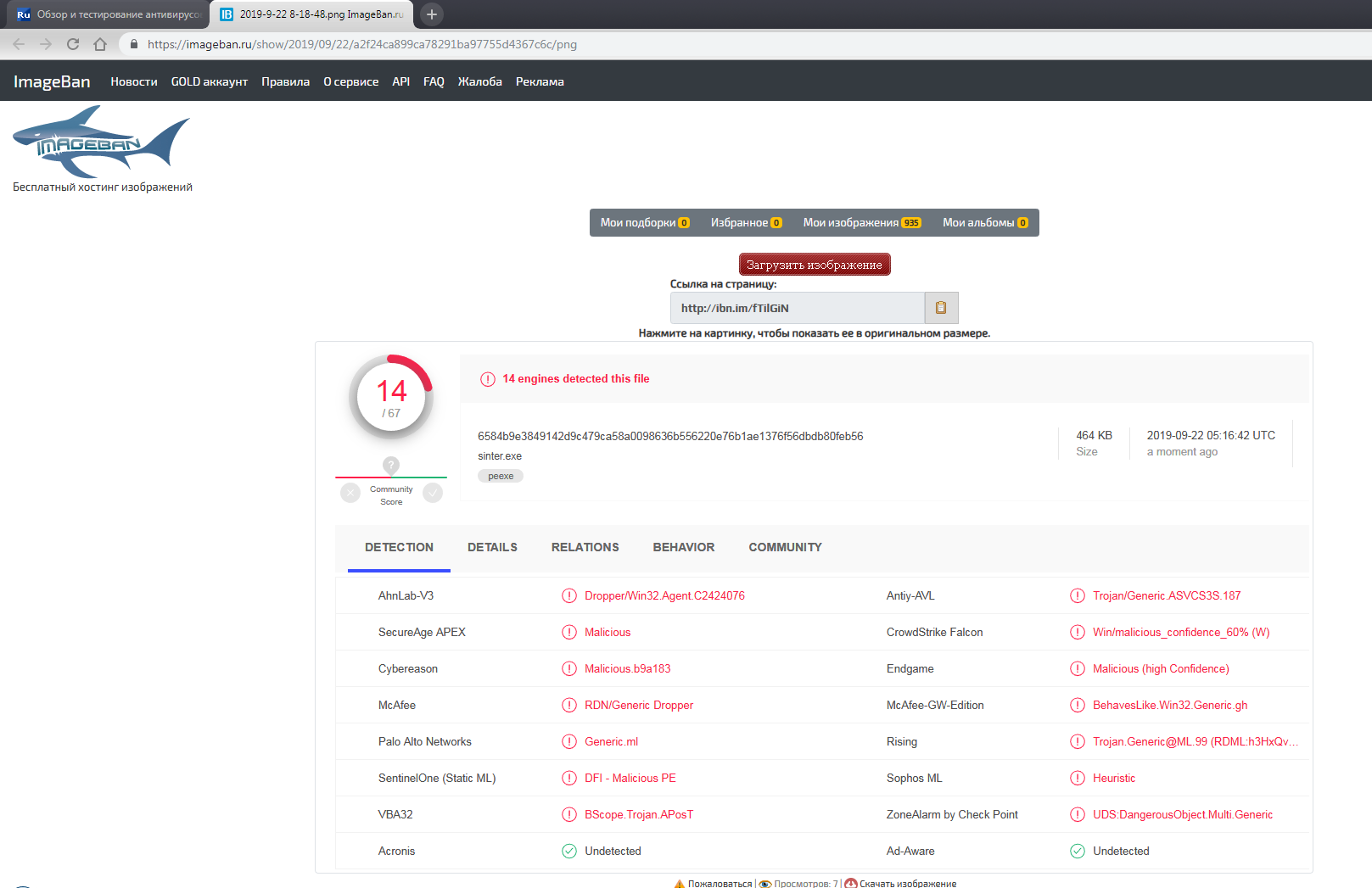This screenshot has width=1372, height=888.
Task: Open the COMMUNITY tab
Action: click(786, 547)
